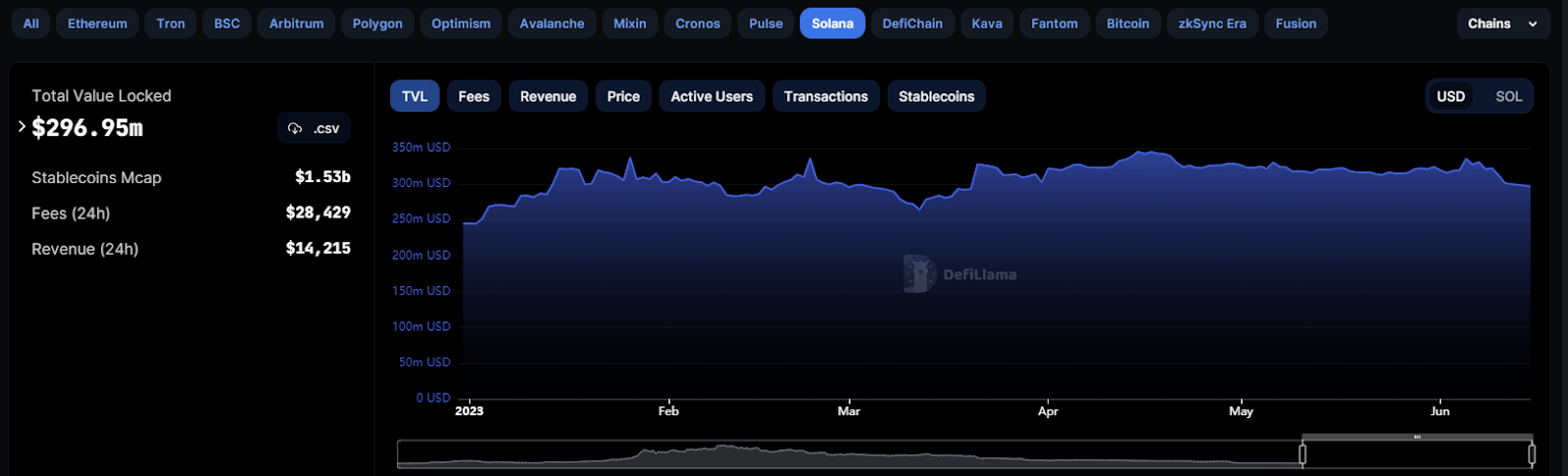Image resolution: width=1568 pixels, height=476 pixels.
Task: Click the 200m USD axis label
Action: coord(421,255)
